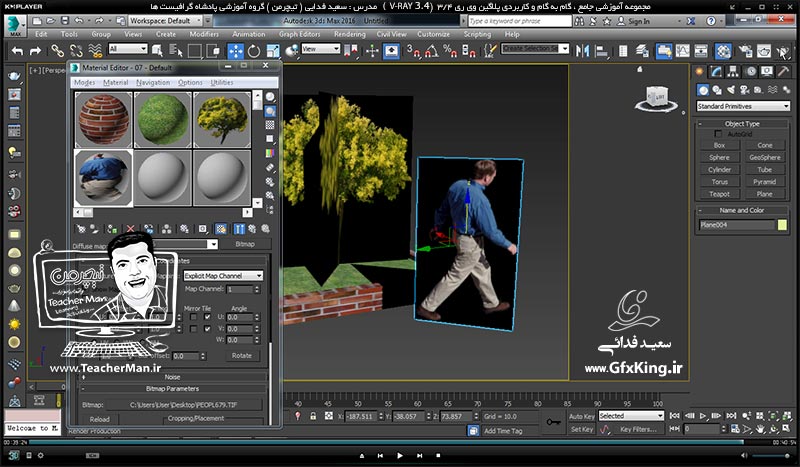Open the Material Editor toolbar icon

coord(723,51)
